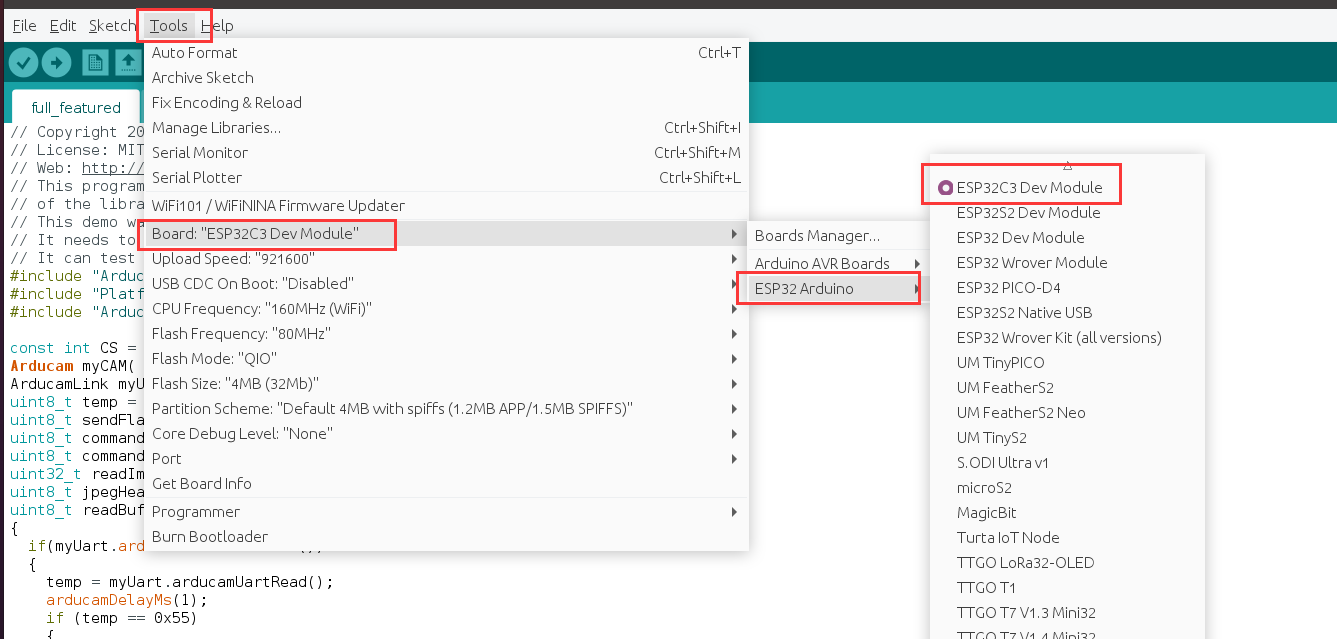The height and width of the screenshot is (639, 1337).
Task: Select ESP32 Wrover Kit (all versions)
Action: 1067,337
